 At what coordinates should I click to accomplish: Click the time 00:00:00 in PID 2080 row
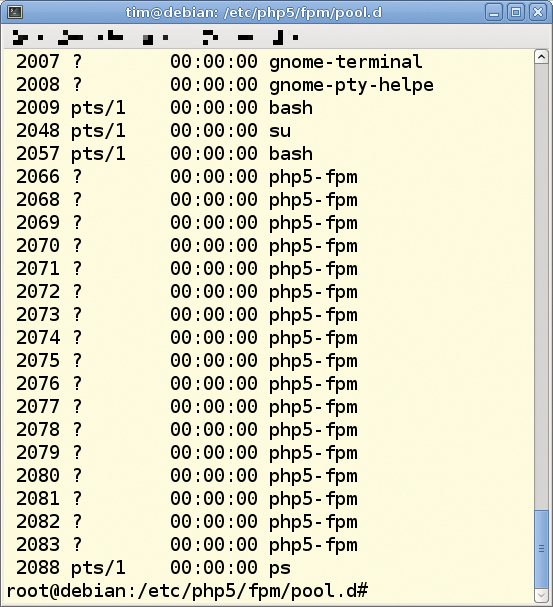pyautogui.click(x=214, y=476)
